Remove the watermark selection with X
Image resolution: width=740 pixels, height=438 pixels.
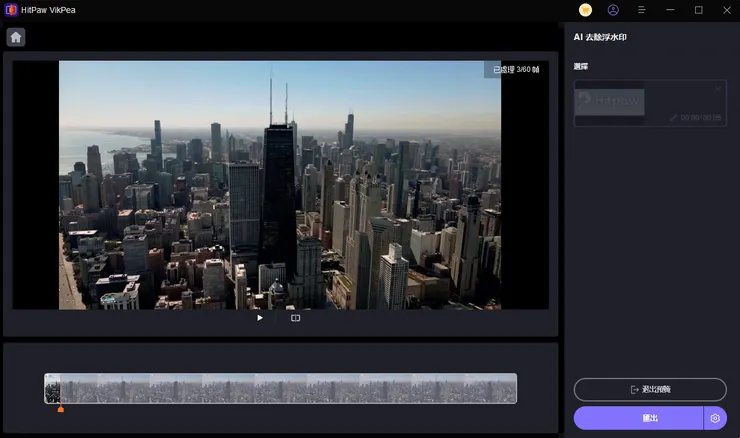tap(718, 88)
